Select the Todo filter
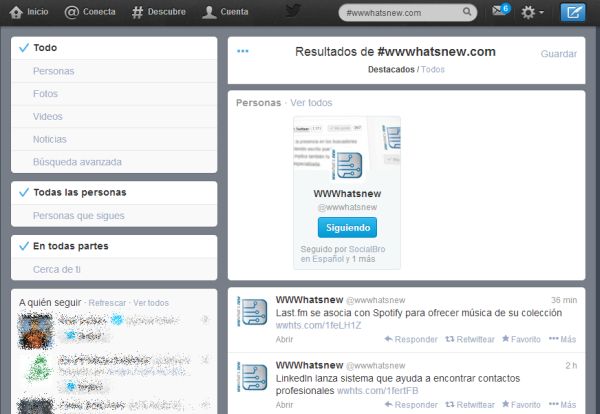 pos(114,48)
